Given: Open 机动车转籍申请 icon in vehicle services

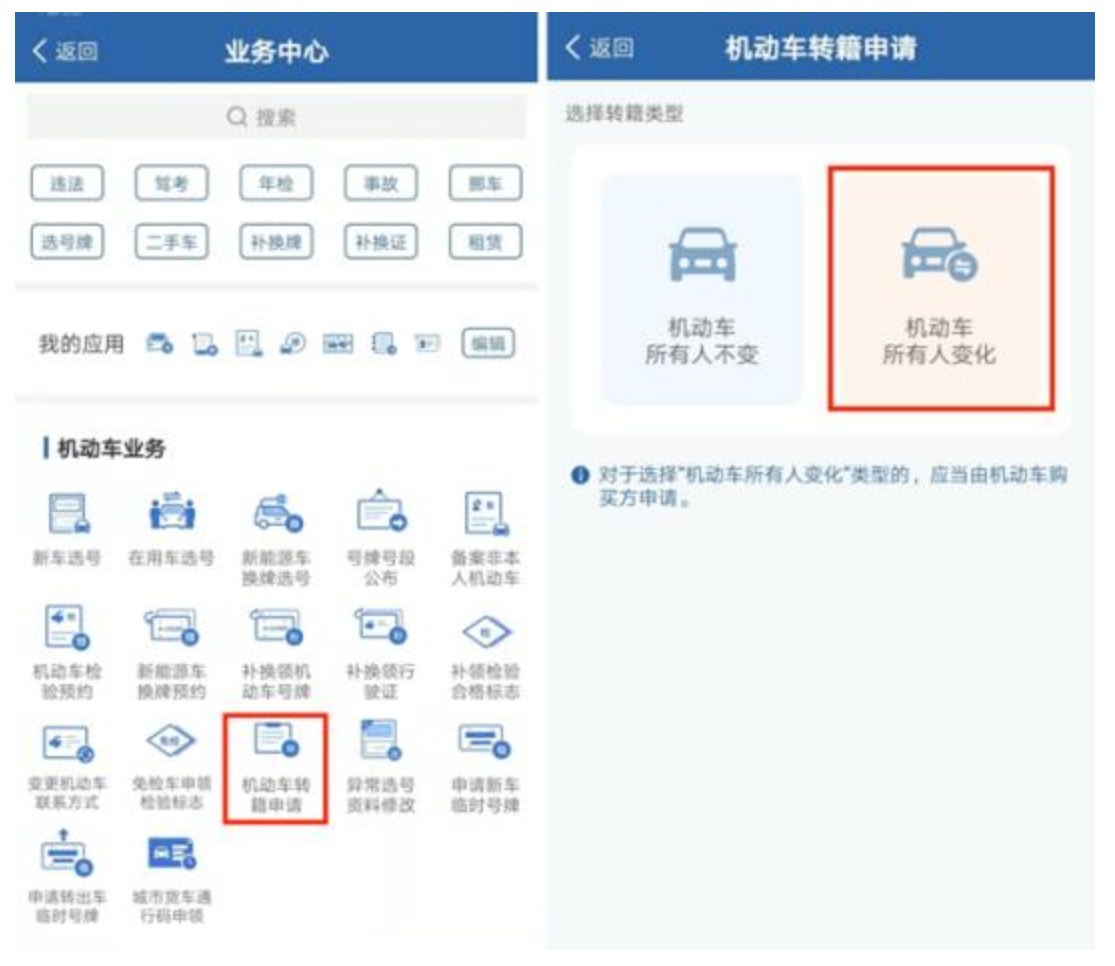Looking at the screenshot, I should [x=276, y=768].
